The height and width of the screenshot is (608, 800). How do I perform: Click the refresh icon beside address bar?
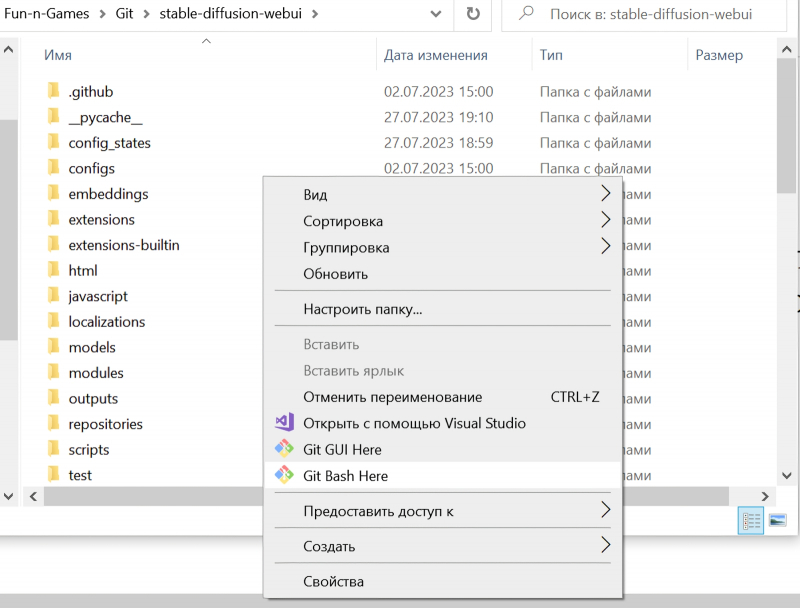click(x=472, y=14)
